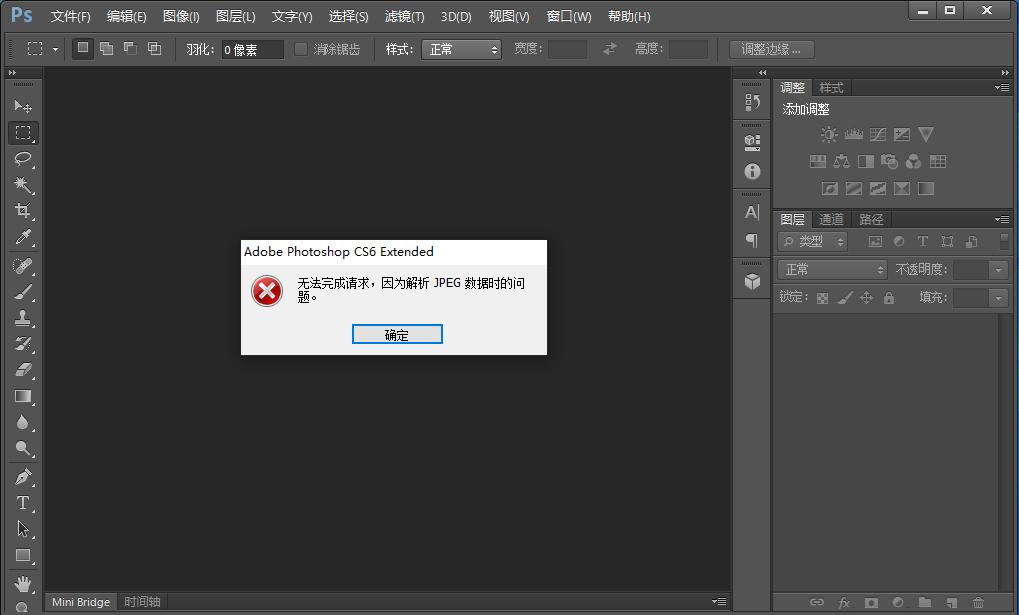Select the Clone Stamp tool
This screenshot has height=615, width=1019.
pos(23,318)
